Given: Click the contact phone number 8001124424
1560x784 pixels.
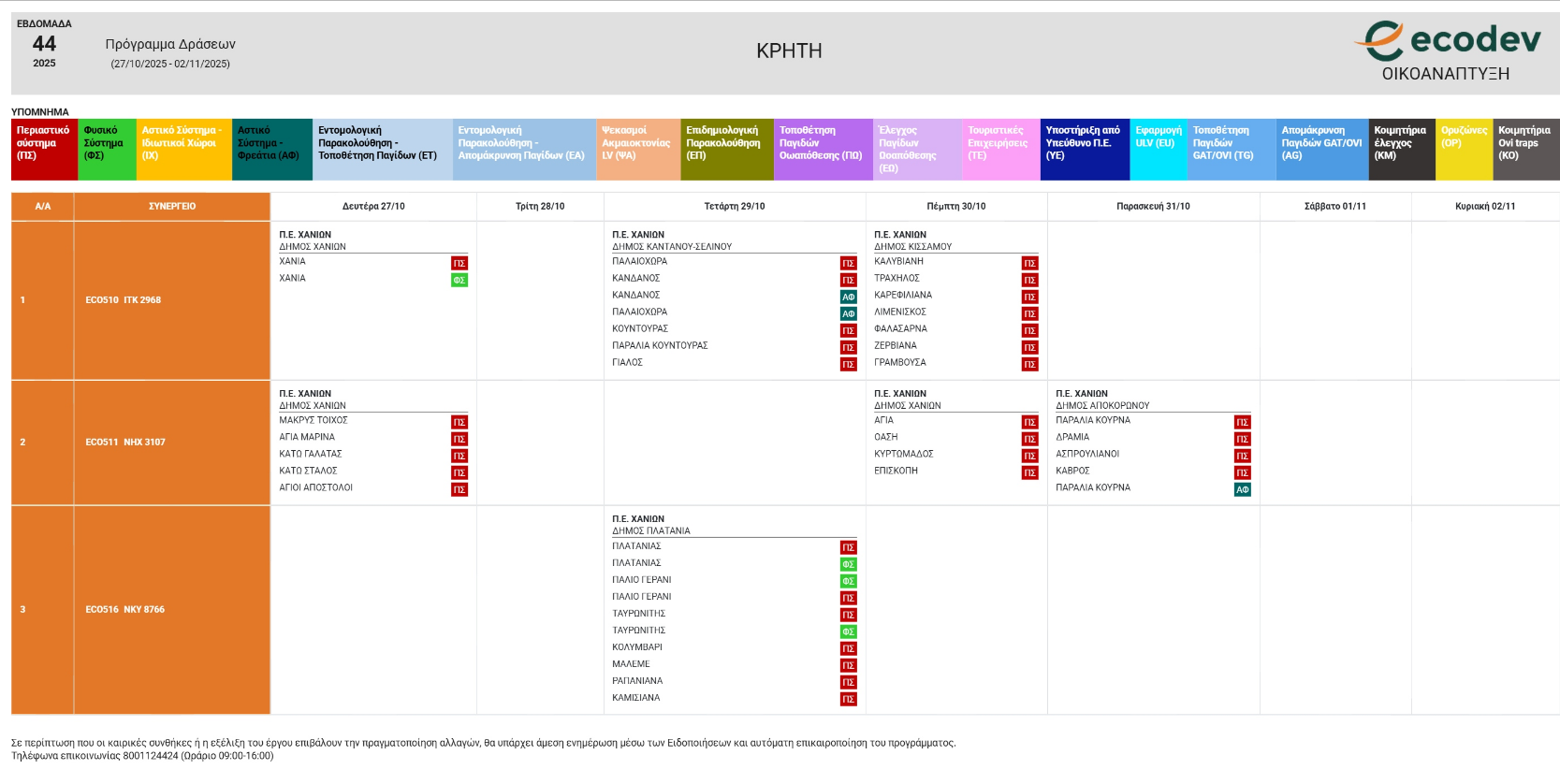Looking at the screenshot, I should click(x=150, y=756).
